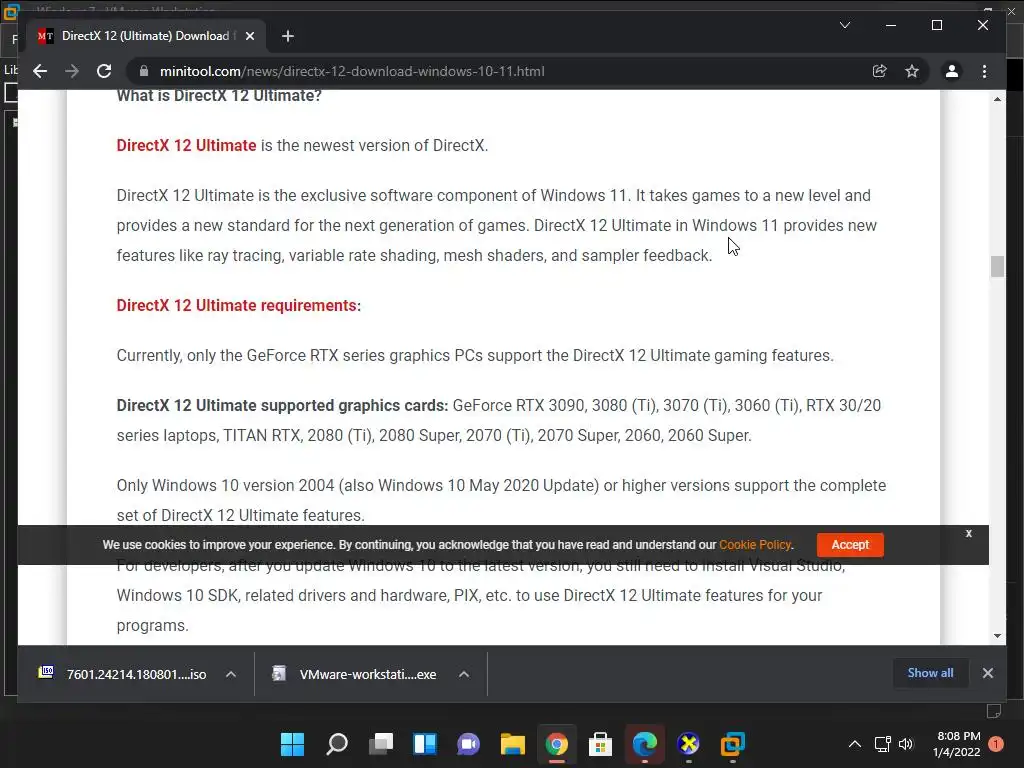
Task: Reload the minitool page
Action: [104, 71]
